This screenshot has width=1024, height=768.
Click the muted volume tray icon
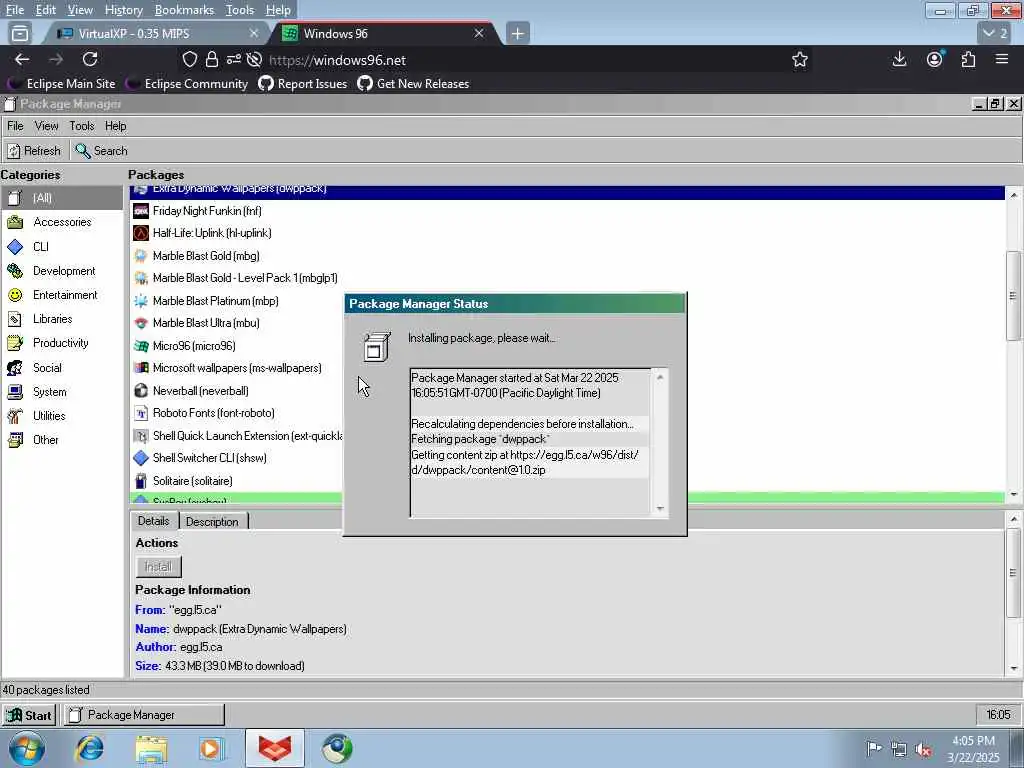coord(923,750)
